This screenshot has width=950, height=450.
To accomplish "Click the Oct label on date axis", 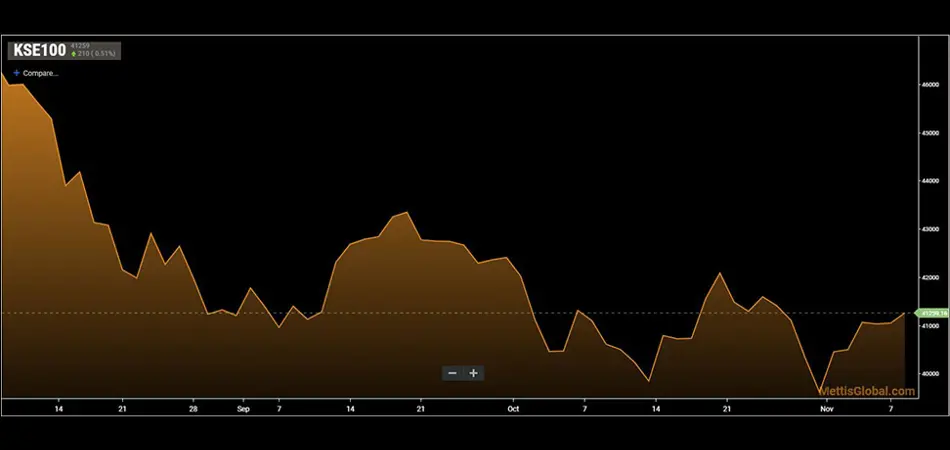I will (x=513, y=408).
